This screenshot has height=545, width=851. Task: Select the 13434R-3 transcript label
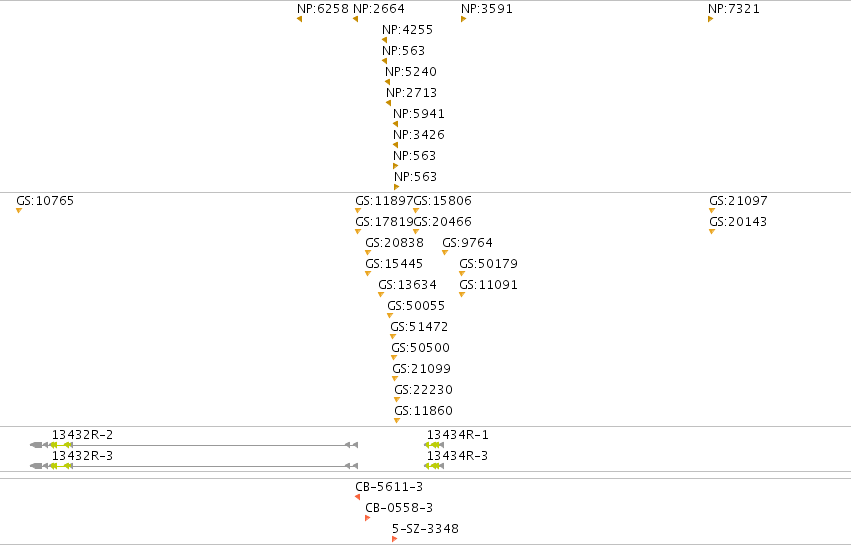458,455
